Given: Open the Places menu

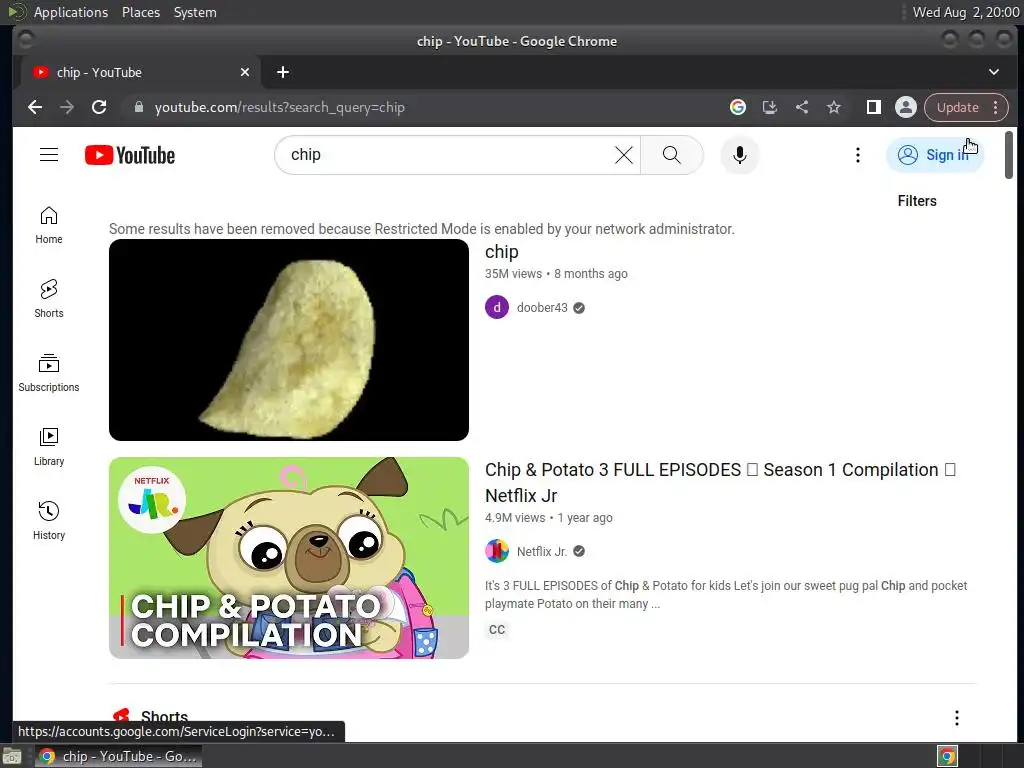Looking at the screenshot, I should [141, 12].
